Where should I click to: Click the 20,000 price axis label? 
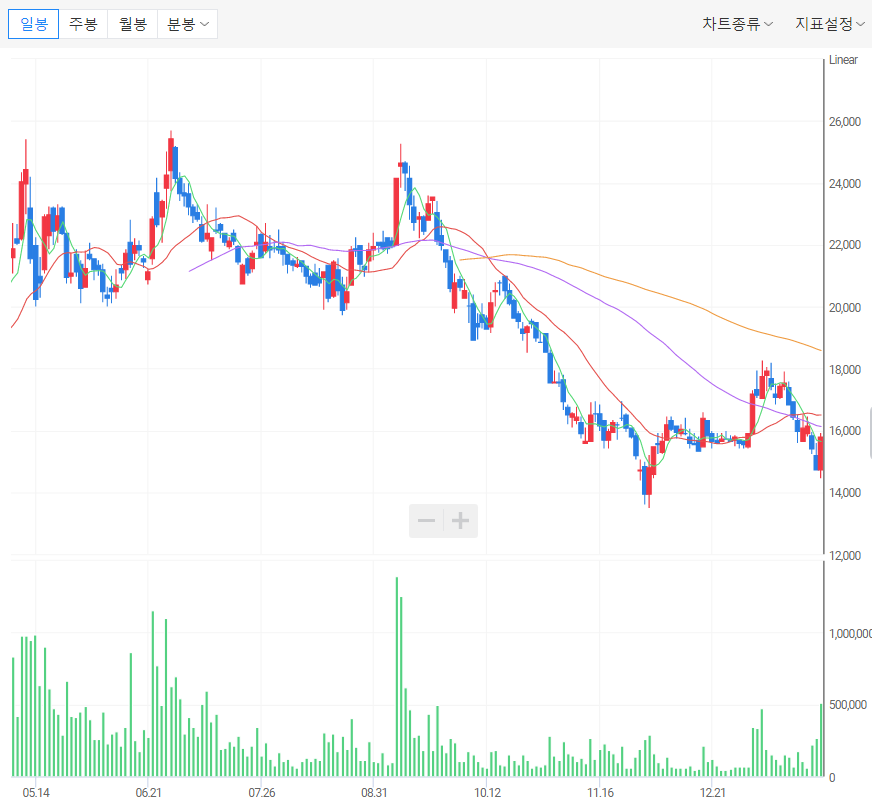click(845, 307)
